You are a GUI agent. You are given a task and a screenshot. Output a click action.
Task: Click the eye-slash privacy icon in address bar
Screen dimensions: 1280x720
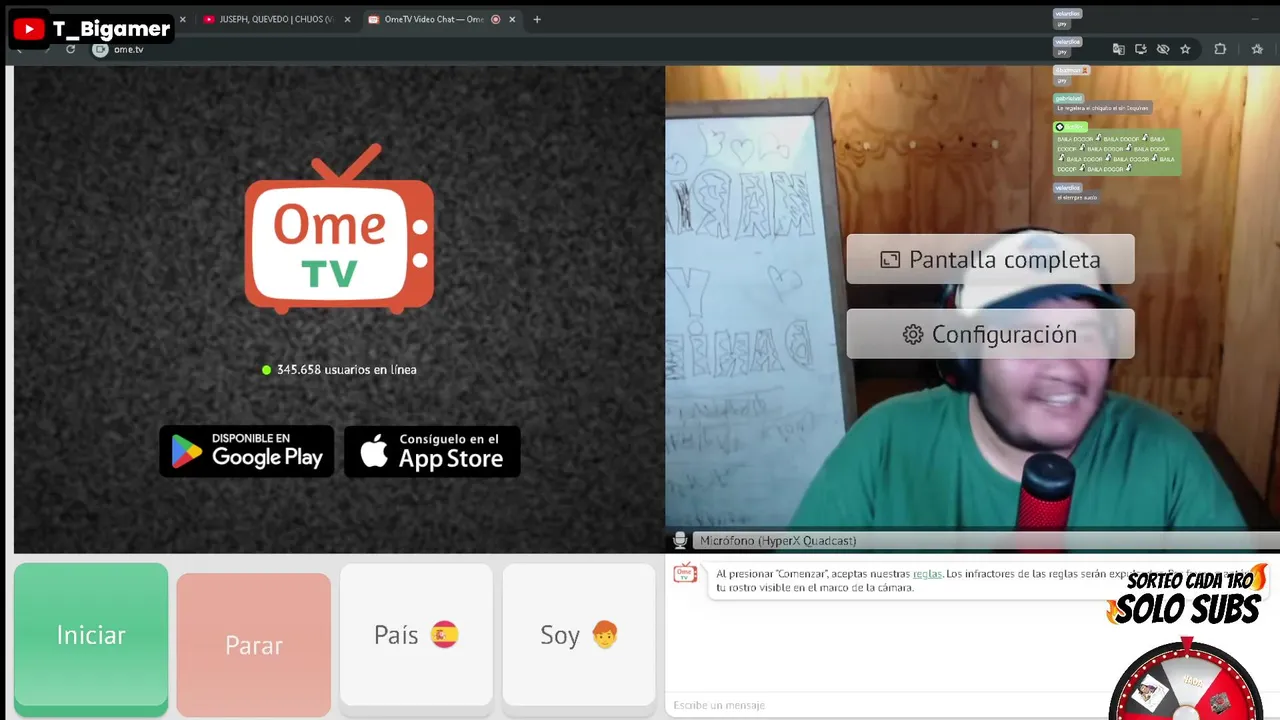pyautogui.click(x=1163, y=49)
